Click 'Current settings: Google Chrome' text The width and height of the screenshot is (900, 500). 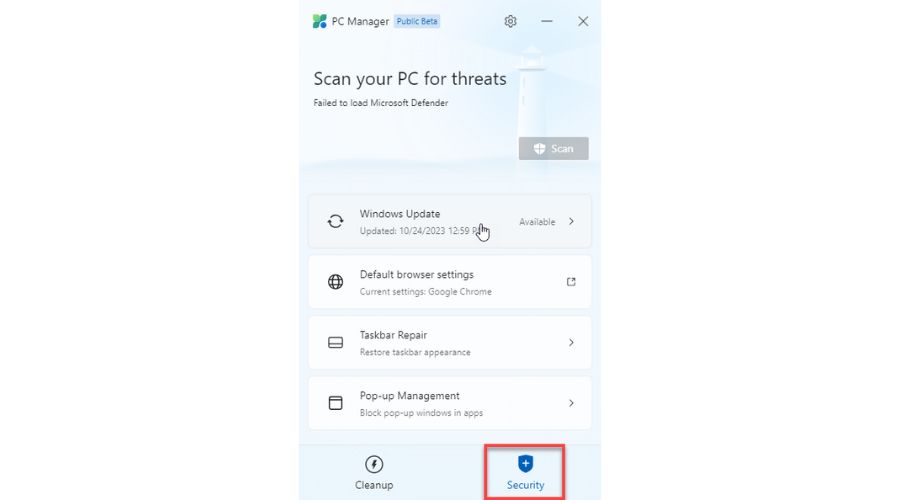click(425, 292)
